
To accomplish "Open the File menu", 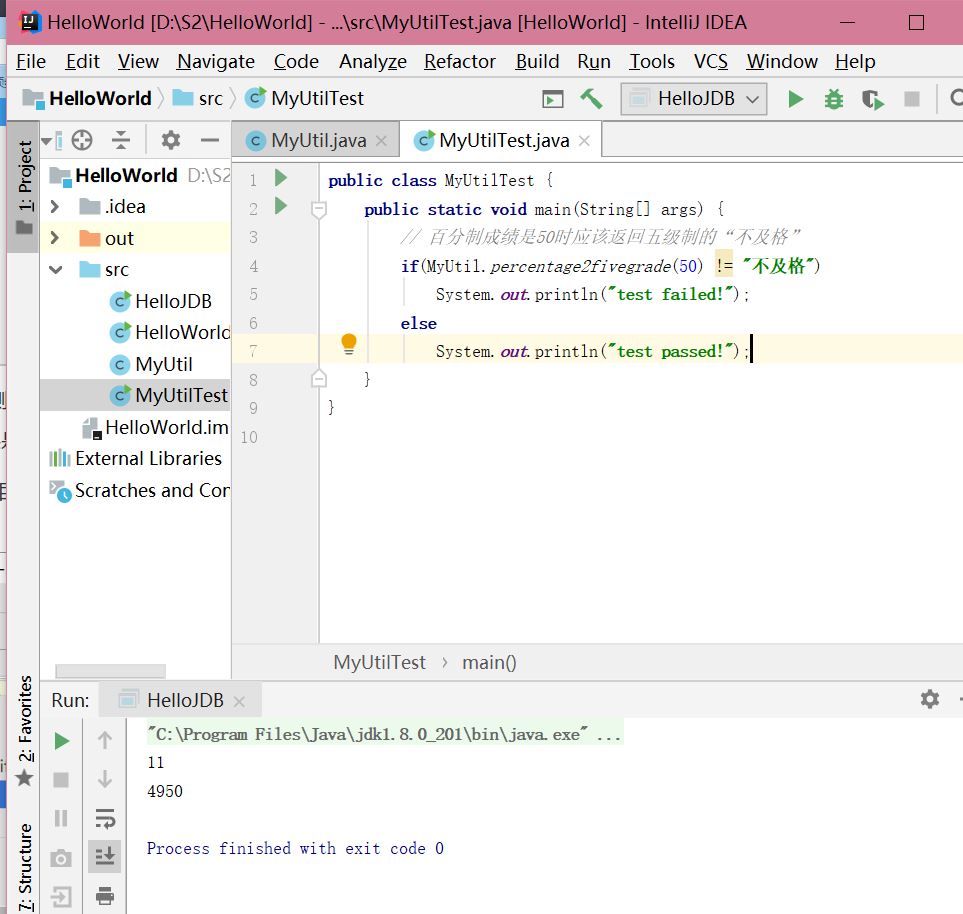I will coord(31,61).
